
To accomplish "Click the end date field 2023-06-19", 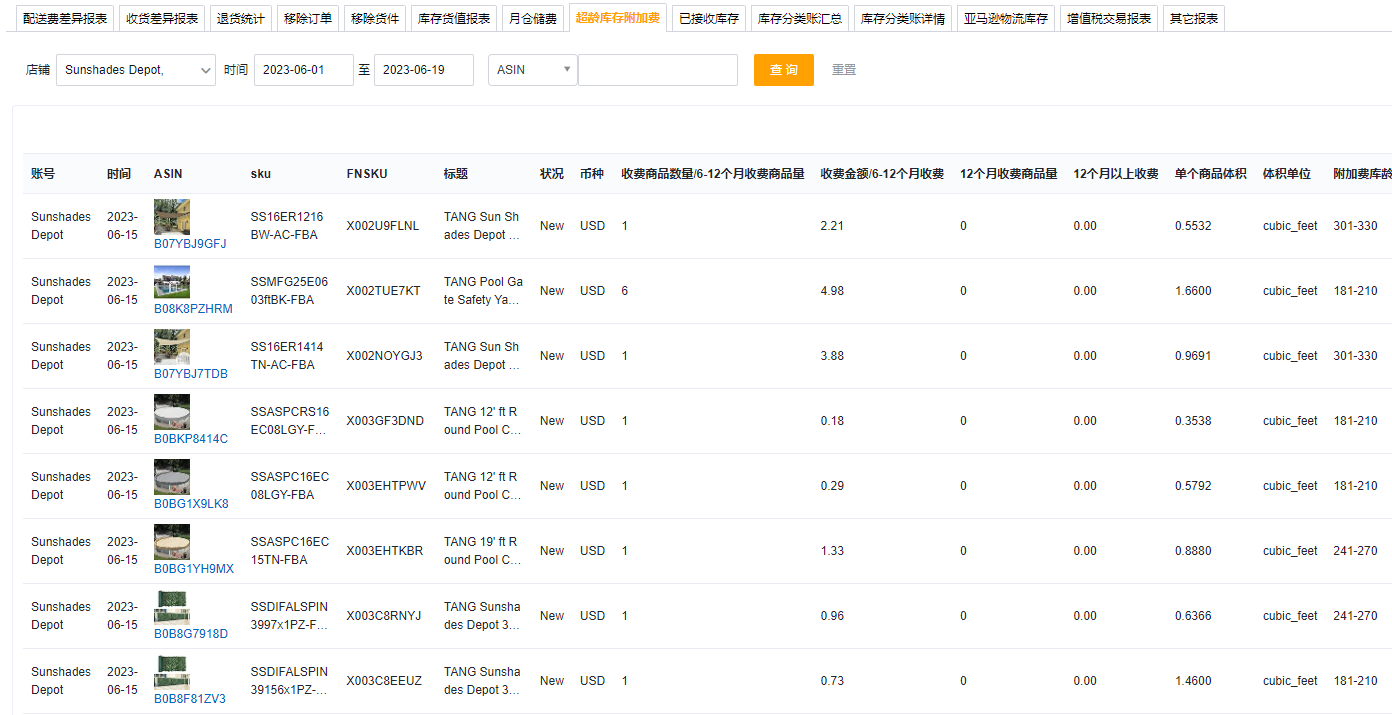I will 424,70.
